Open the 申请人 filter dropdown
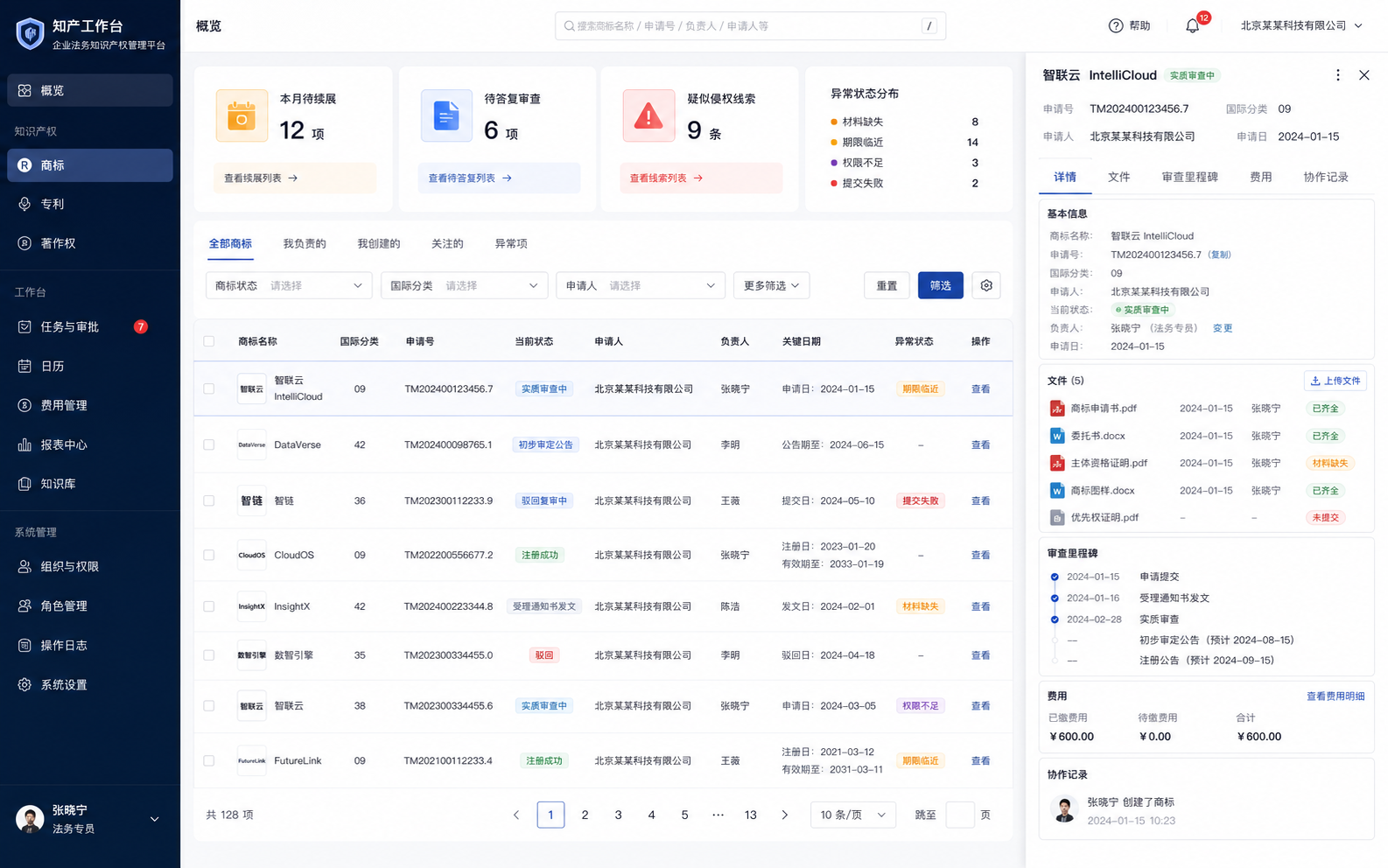The height and width of the screenshot is (868, 1388). (641, 285)
